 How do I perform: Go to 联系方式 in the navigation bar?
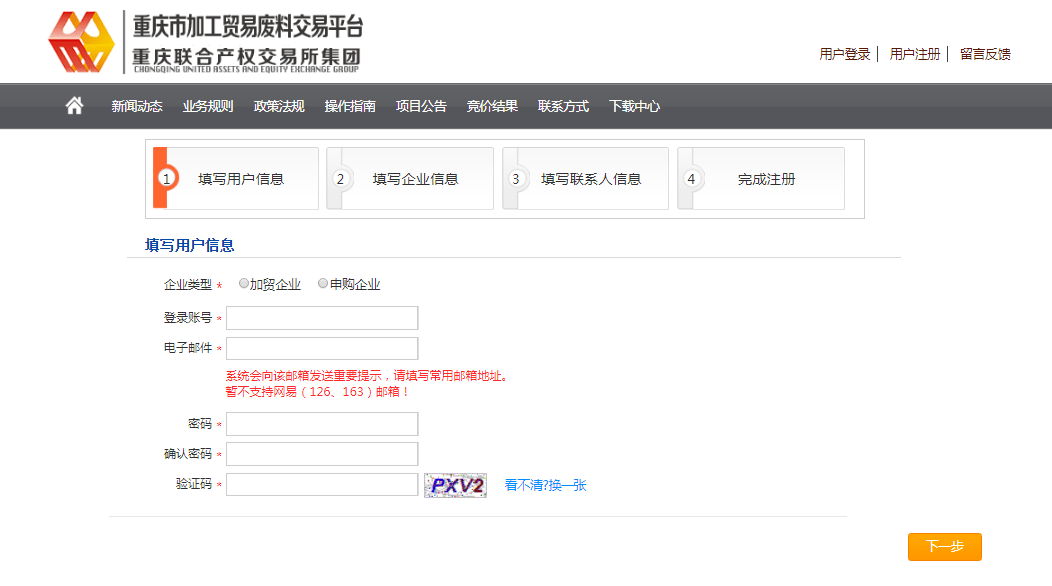[x=563, y=106]
